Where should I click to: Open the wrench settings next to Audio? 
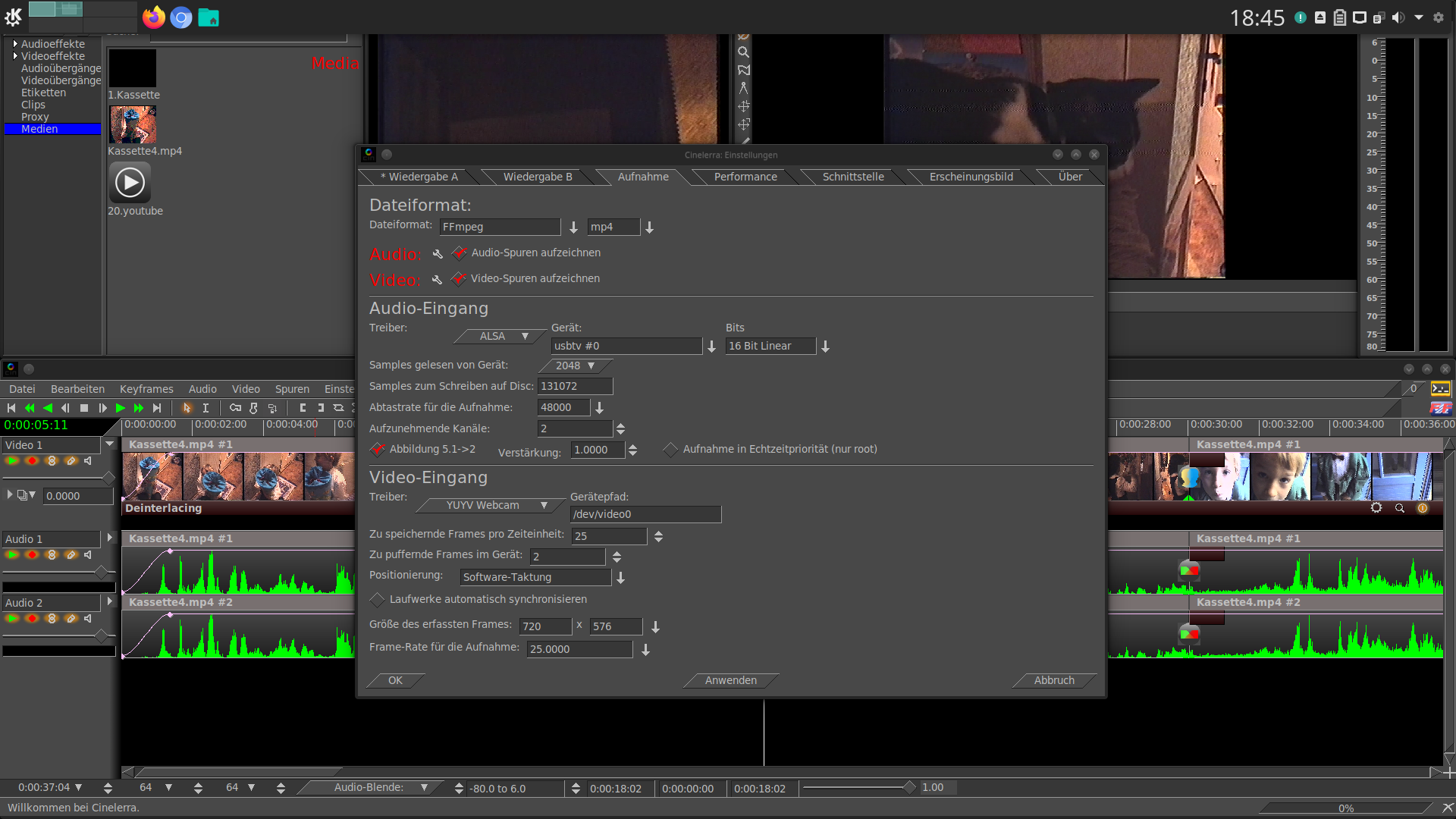(x=438, y=254)
